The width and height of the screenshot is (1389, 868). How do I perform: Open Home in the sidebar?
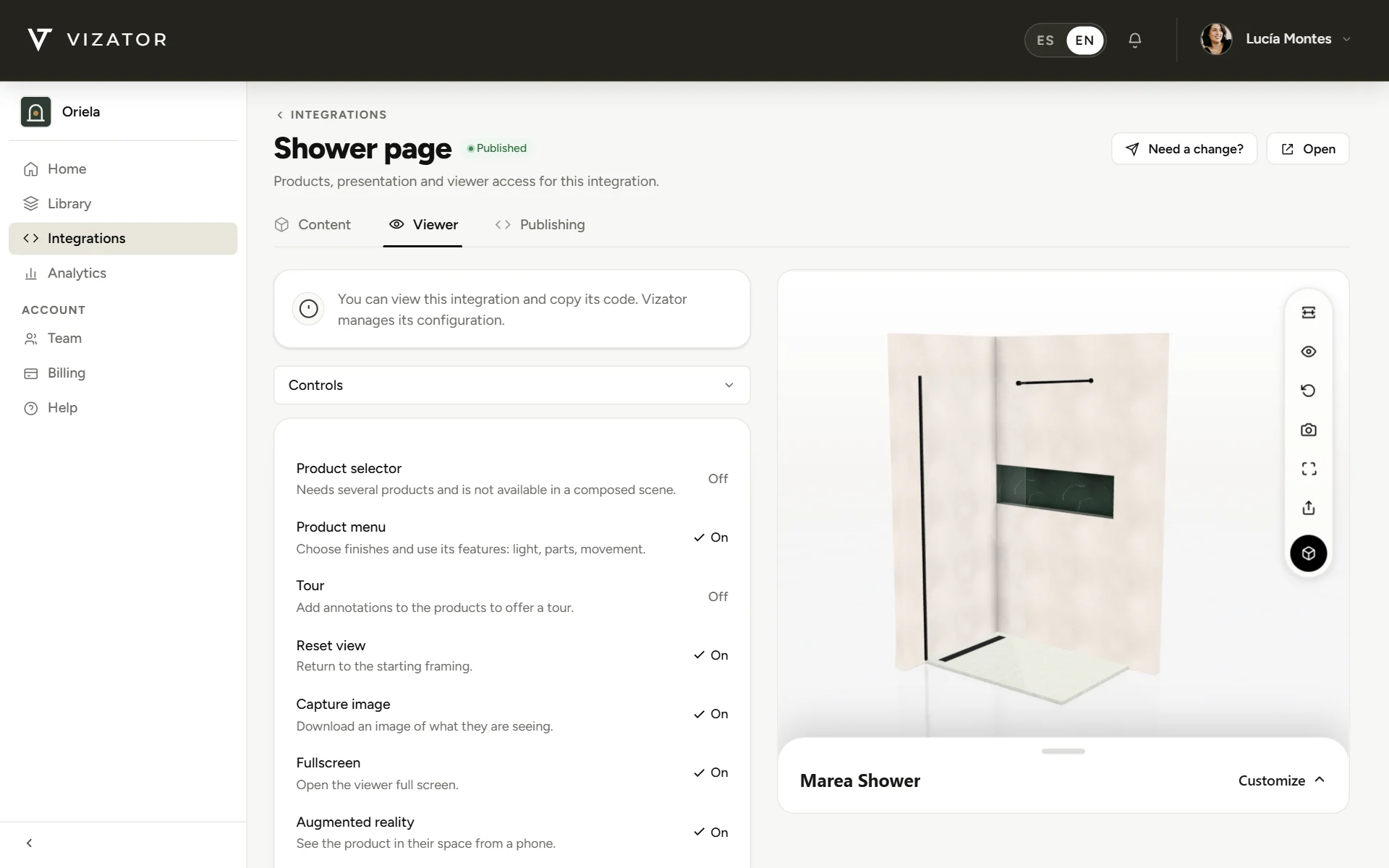coord(123,169)
